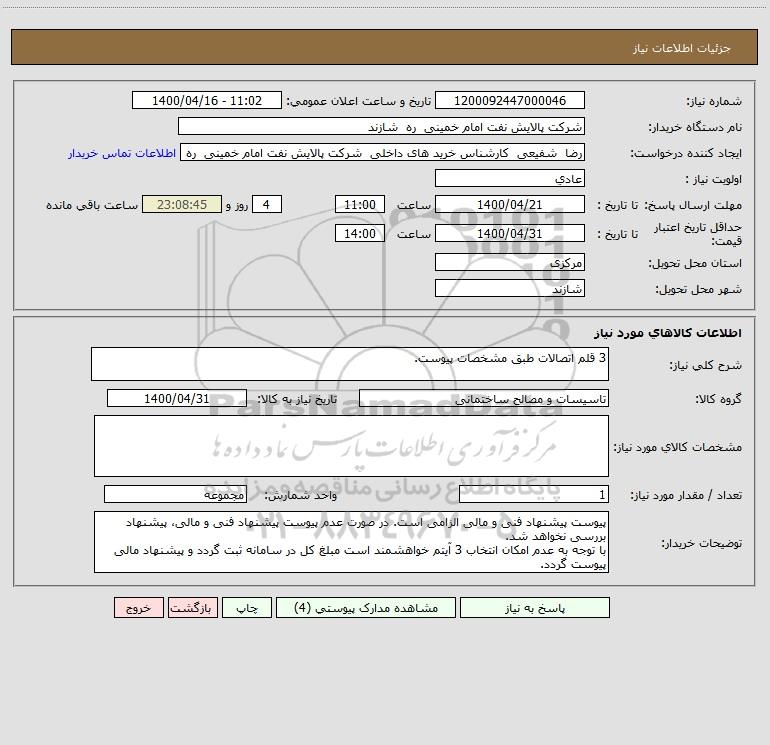The image size is (770, 745).
Task: Click the label شهر محل تحویل
Action: [x=699, y=289]
